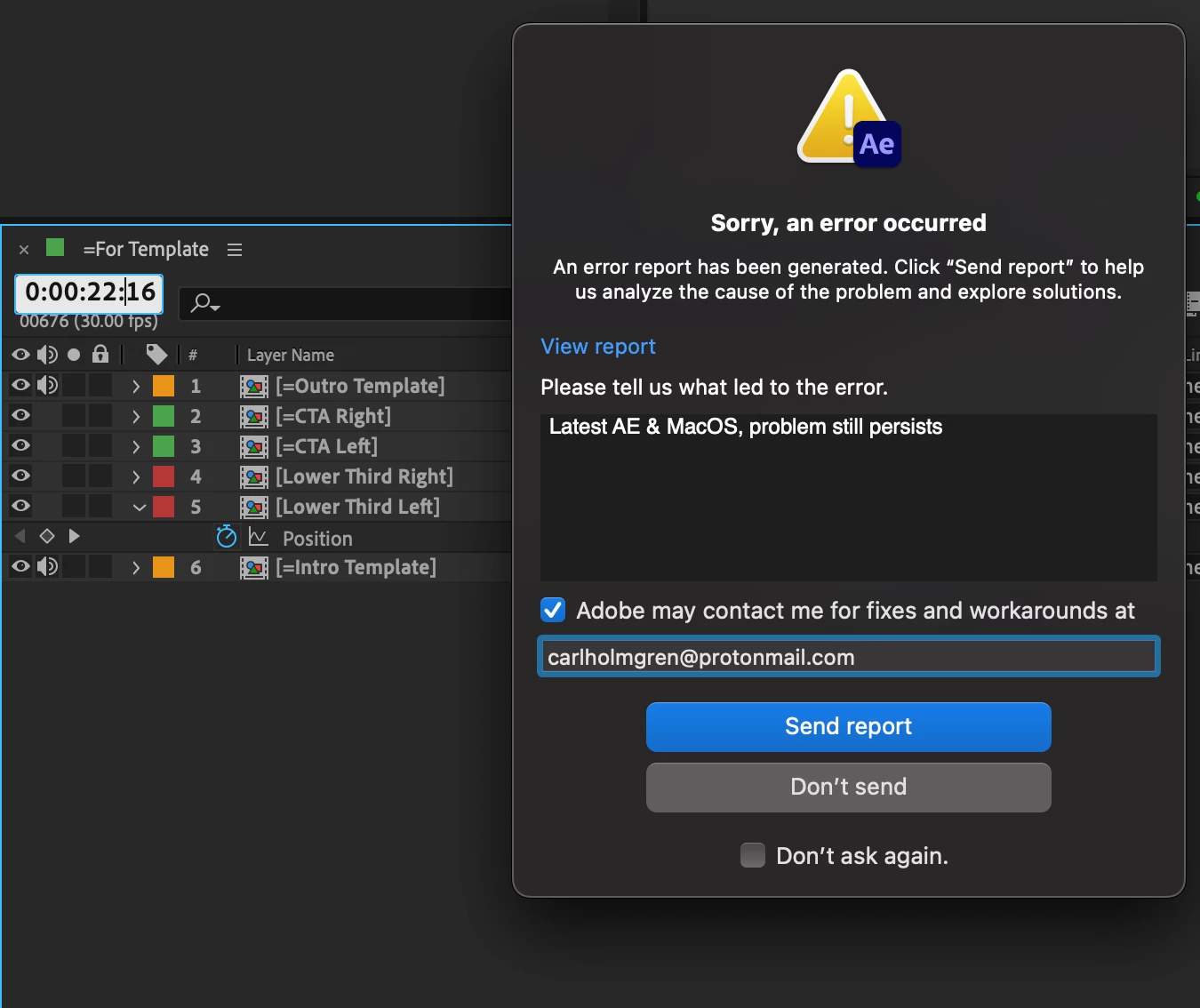Hide the CTA Left layer
Screen dimensions: 1200x1008
click(x=20, y=445)
